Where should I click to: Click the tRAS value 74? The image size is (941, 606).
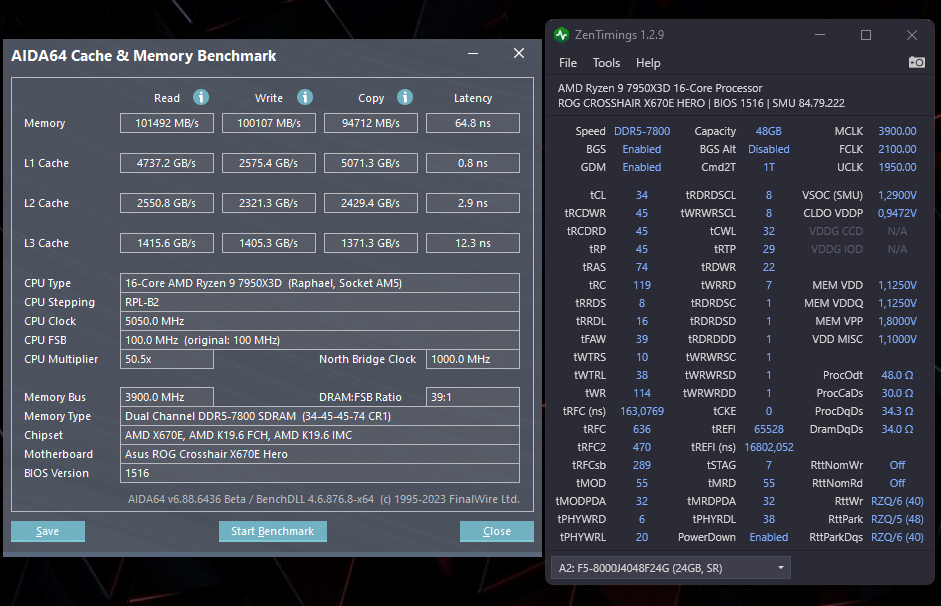(x=642, y=267)
